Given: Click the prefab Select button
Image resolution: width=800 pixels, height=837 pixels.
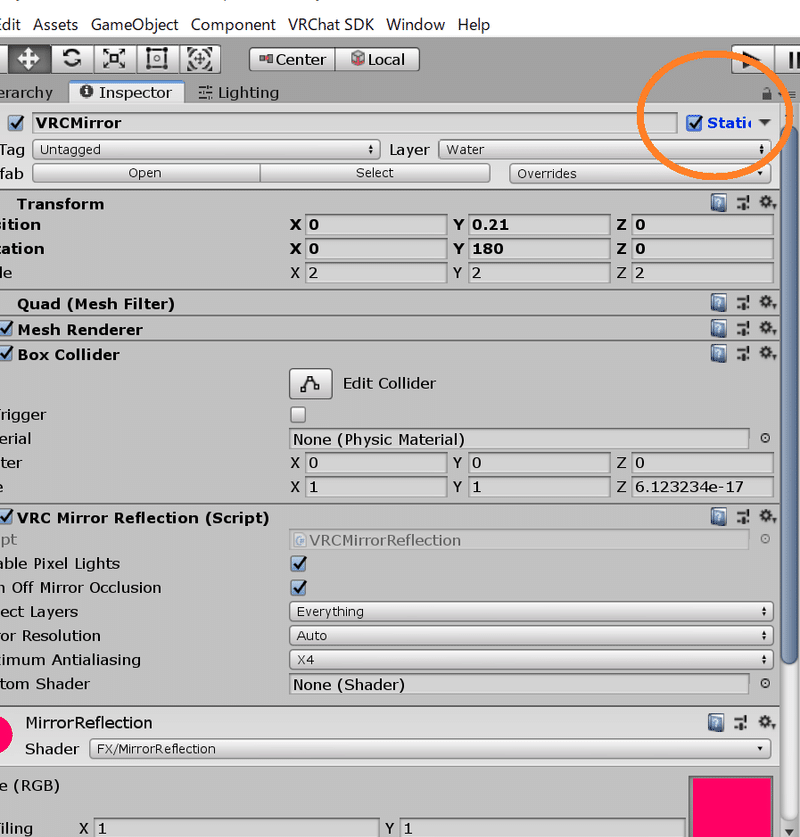Looking at the screenshot, I should click(x=375, y=173).
